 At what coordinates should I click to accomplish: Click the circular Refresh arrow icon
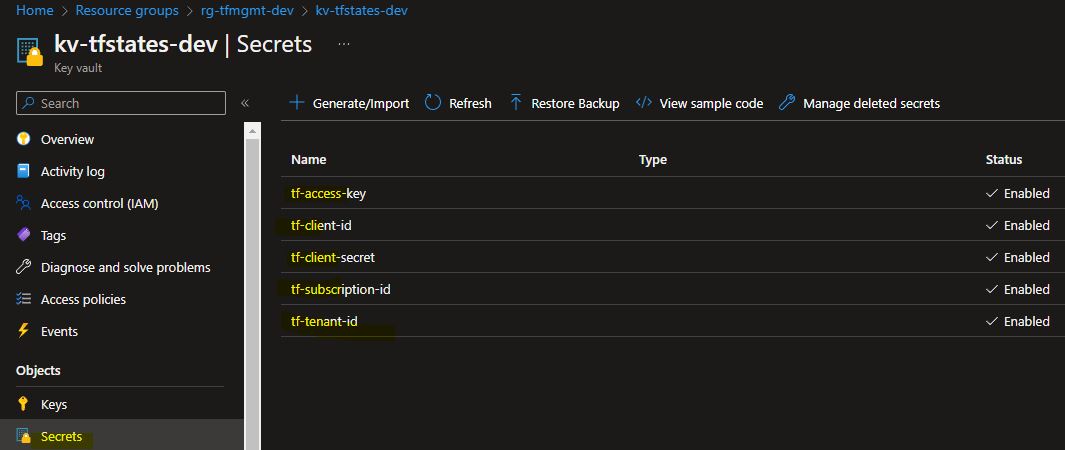tap(433, 102)
